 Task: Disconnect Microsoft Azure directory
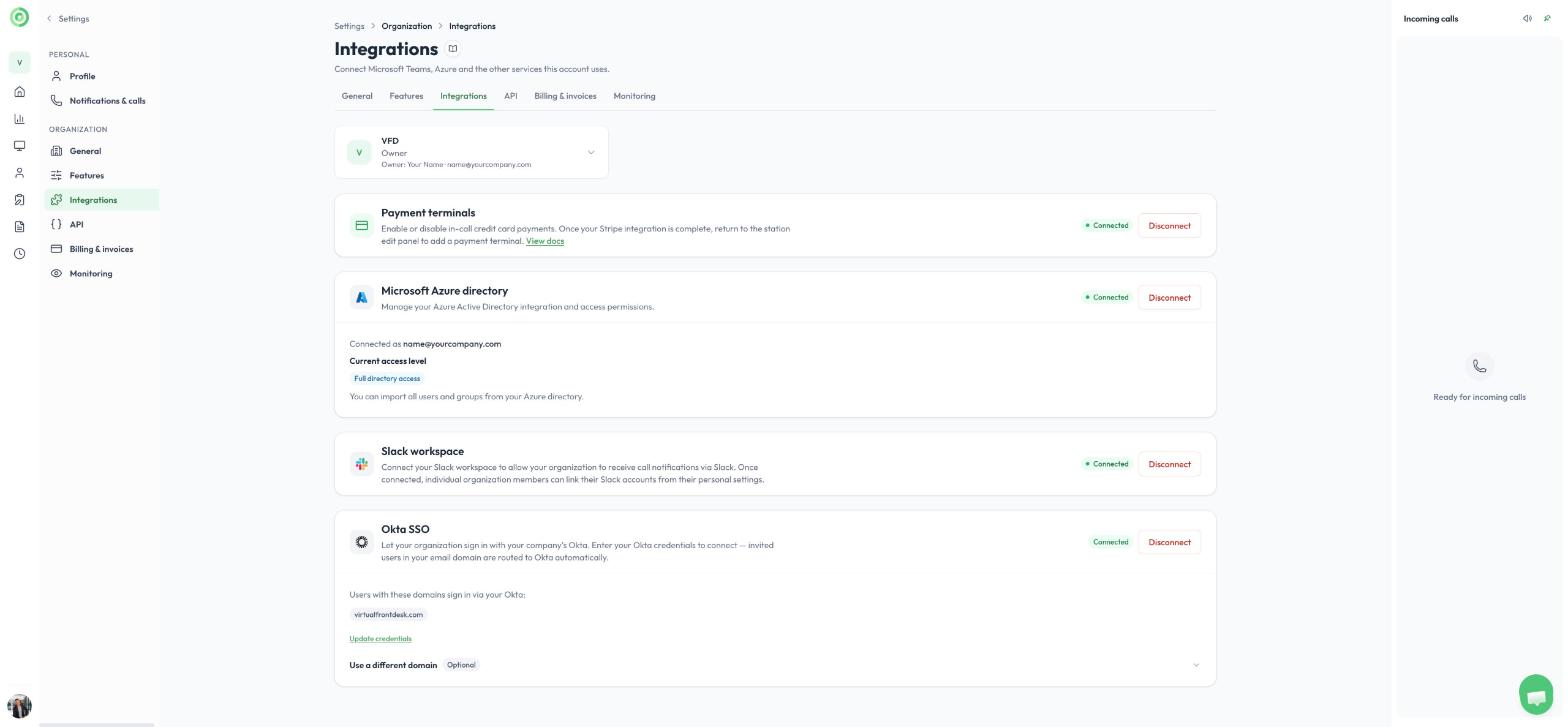(1169, 298)
